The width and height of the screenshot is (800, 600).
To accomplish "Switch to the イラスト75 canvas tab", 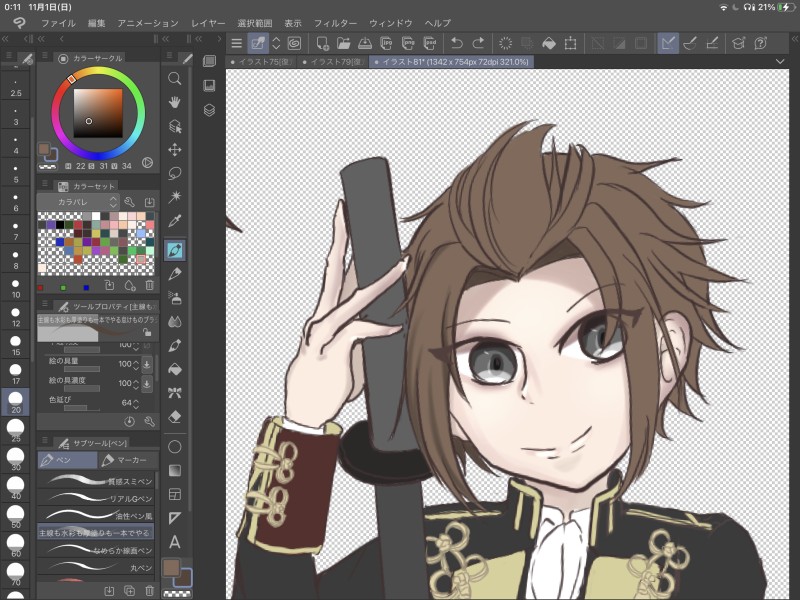I will tap(260, 62).
